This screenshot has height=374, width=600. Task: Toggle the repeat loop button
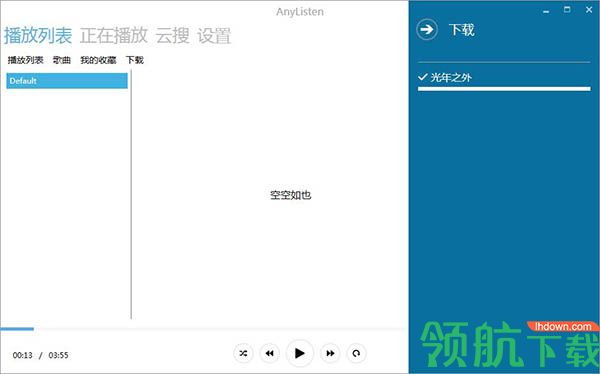[356, 353]
